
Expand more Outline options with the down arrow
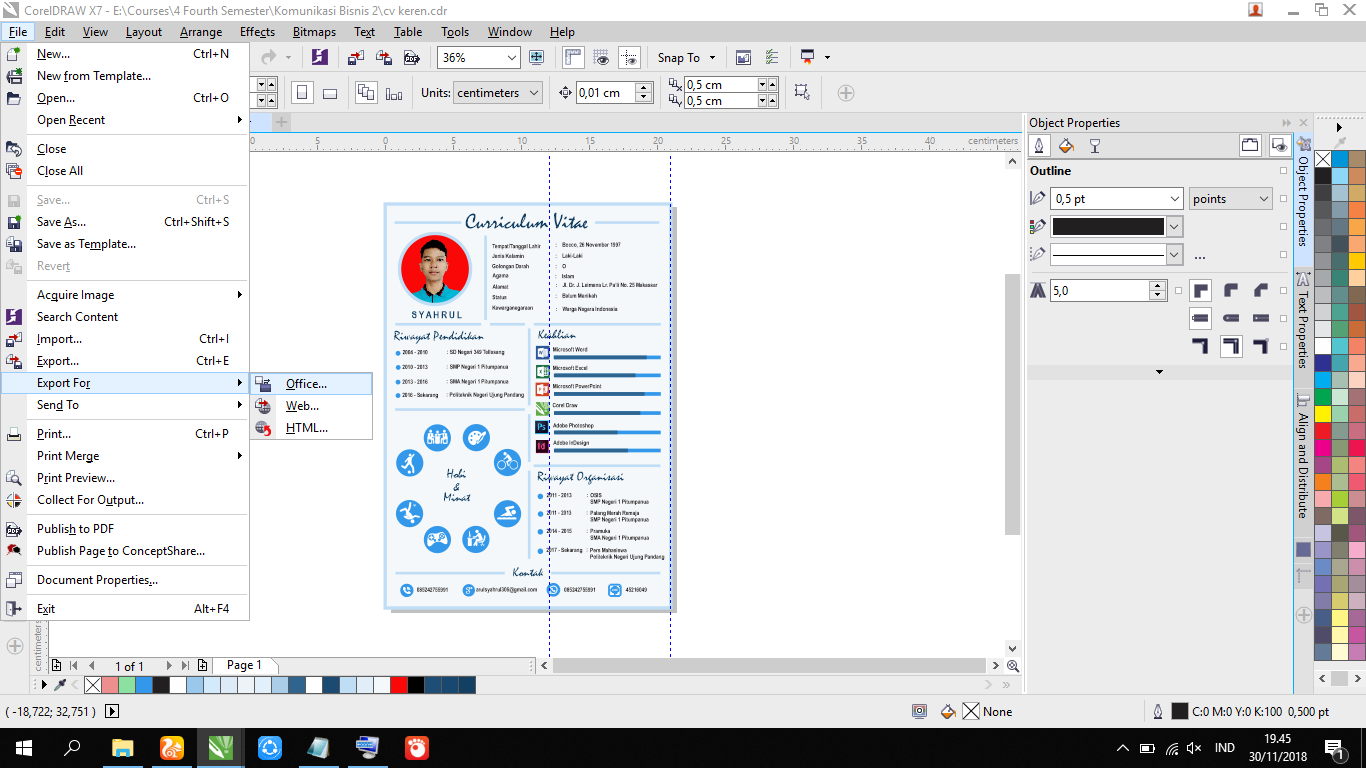[1160, 372]
